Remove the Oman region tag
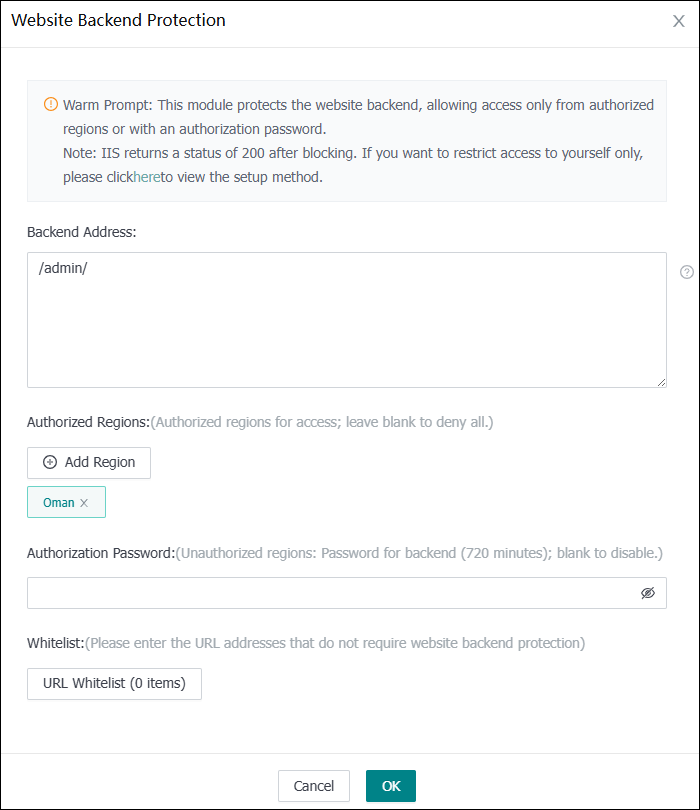 pos(84,503)
